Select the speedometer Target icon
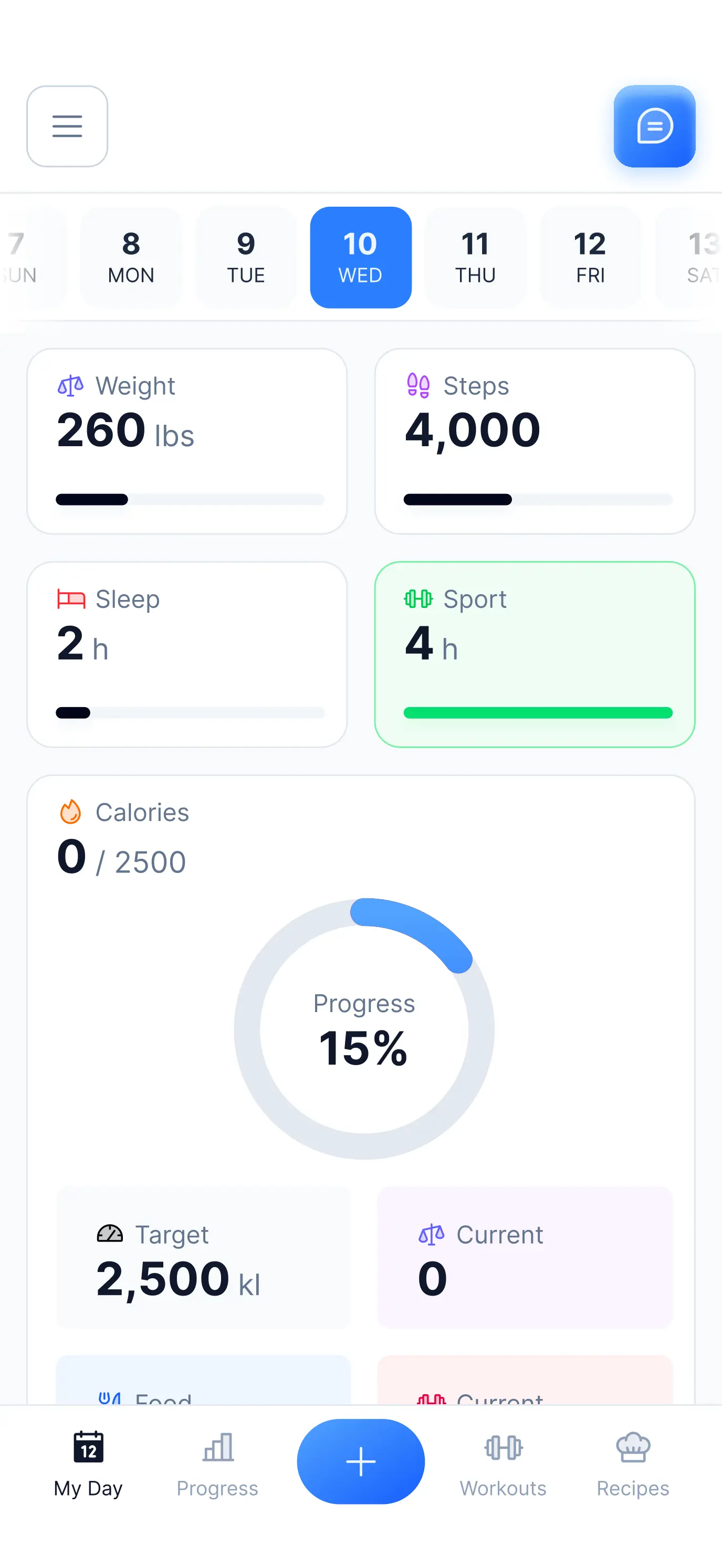This screenshot has width=722, height=1568. tap(110, 1234)
